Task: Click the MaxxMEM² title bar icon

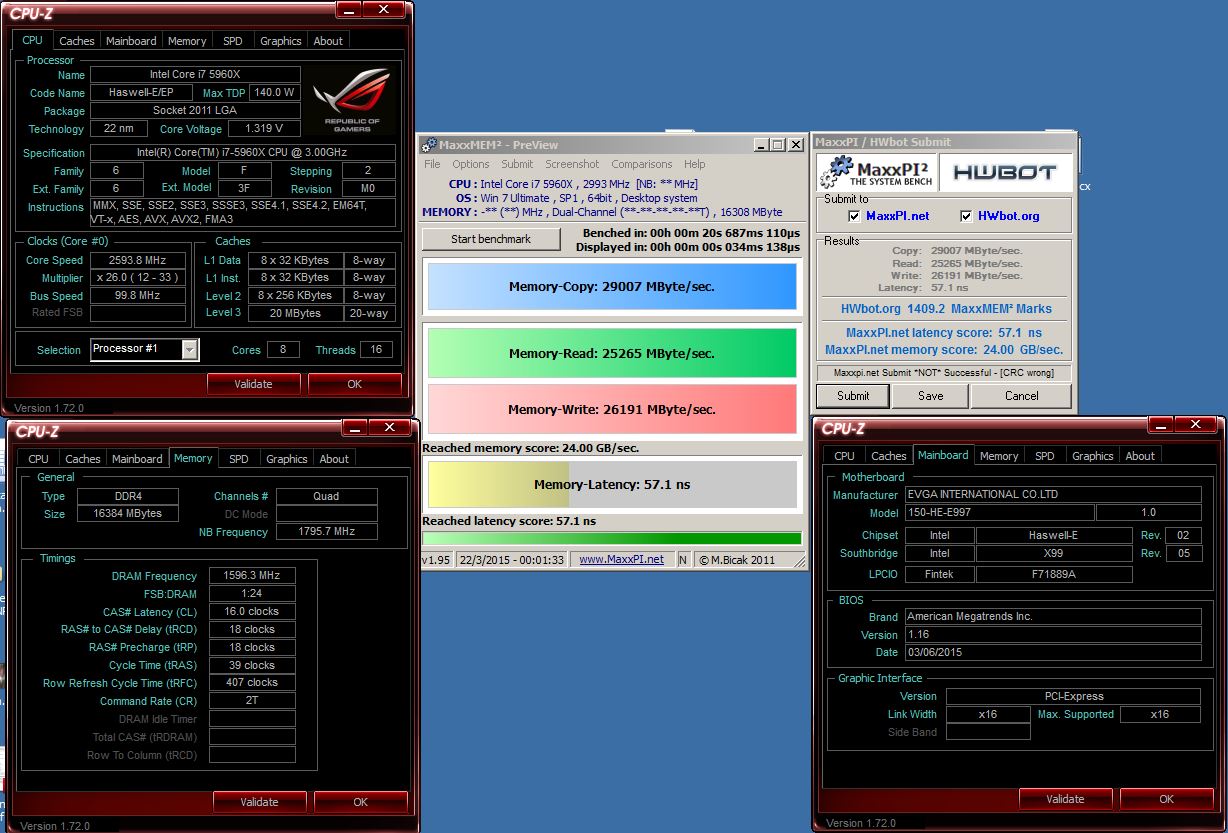Action: point(428,145)
